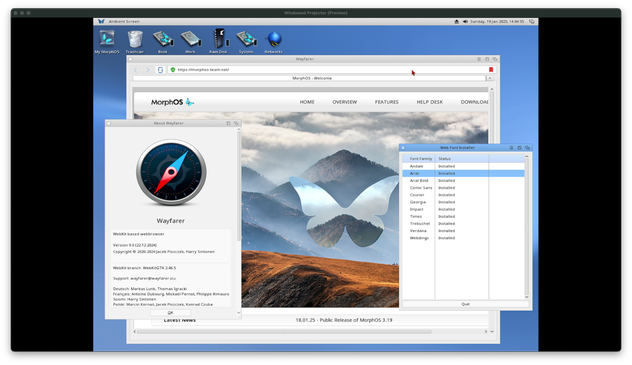Viewport: 632px width, 365px height.
Task: Click the Wayfarer vertical scrollbar down arrow
Action: [x=492, y=332]
